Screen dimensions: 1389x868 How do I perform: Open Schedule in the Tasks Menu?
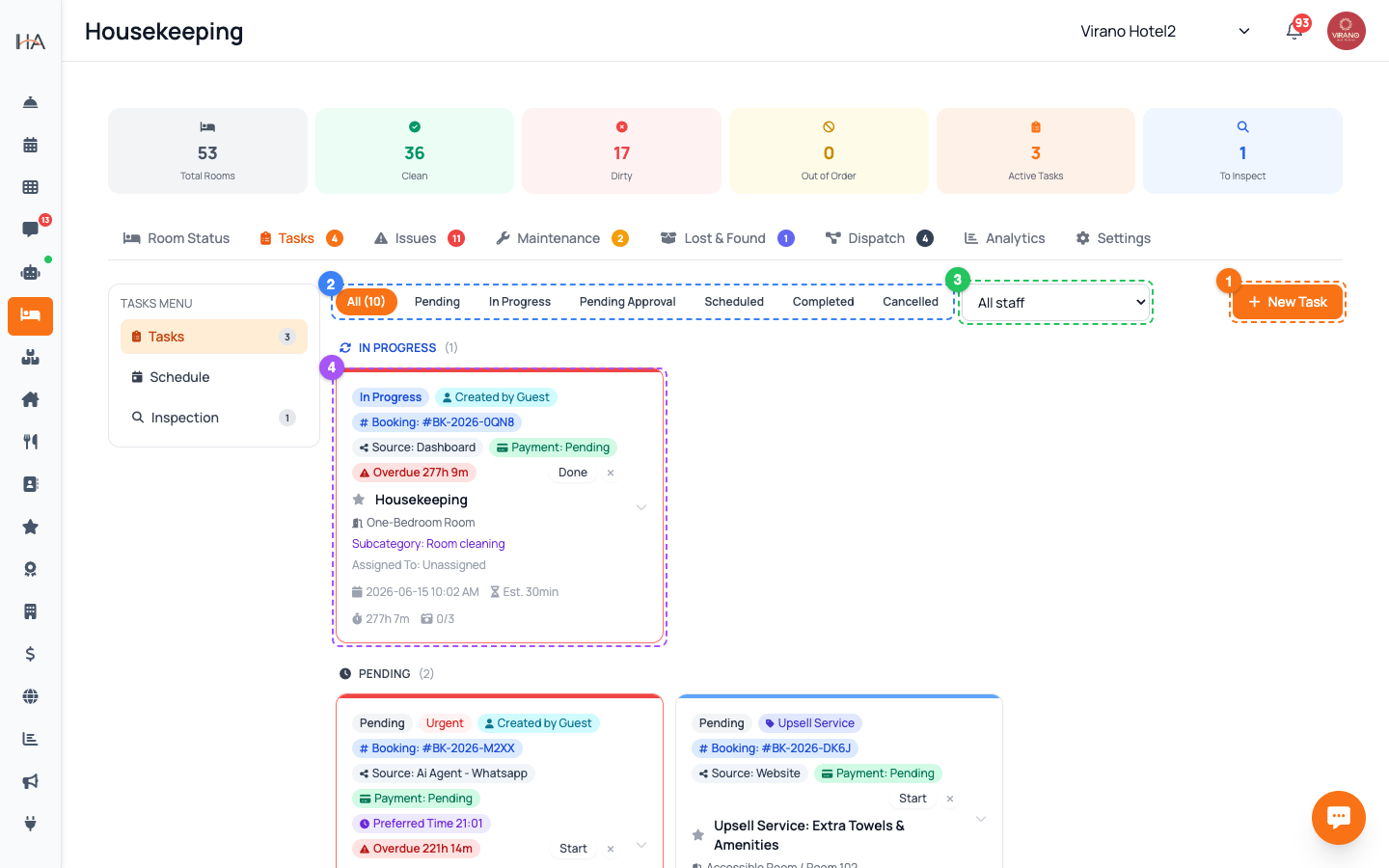pos(214,377)
